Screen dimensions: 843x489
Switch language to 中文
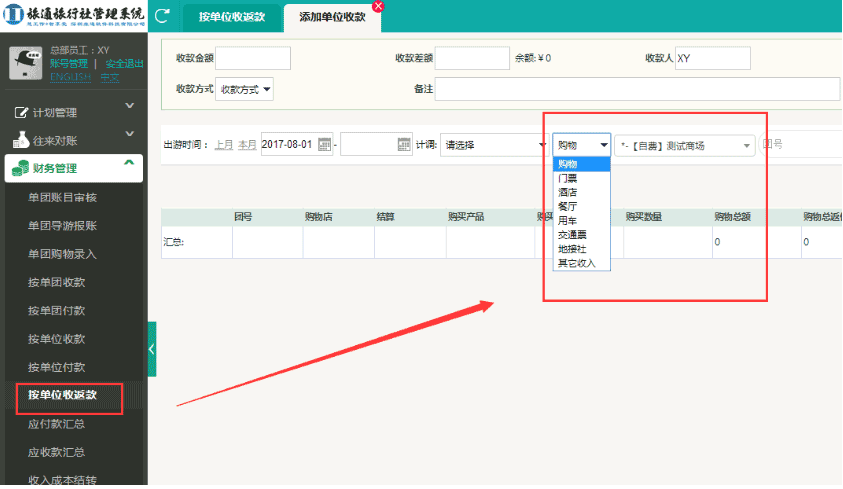(x=110, y=77)
